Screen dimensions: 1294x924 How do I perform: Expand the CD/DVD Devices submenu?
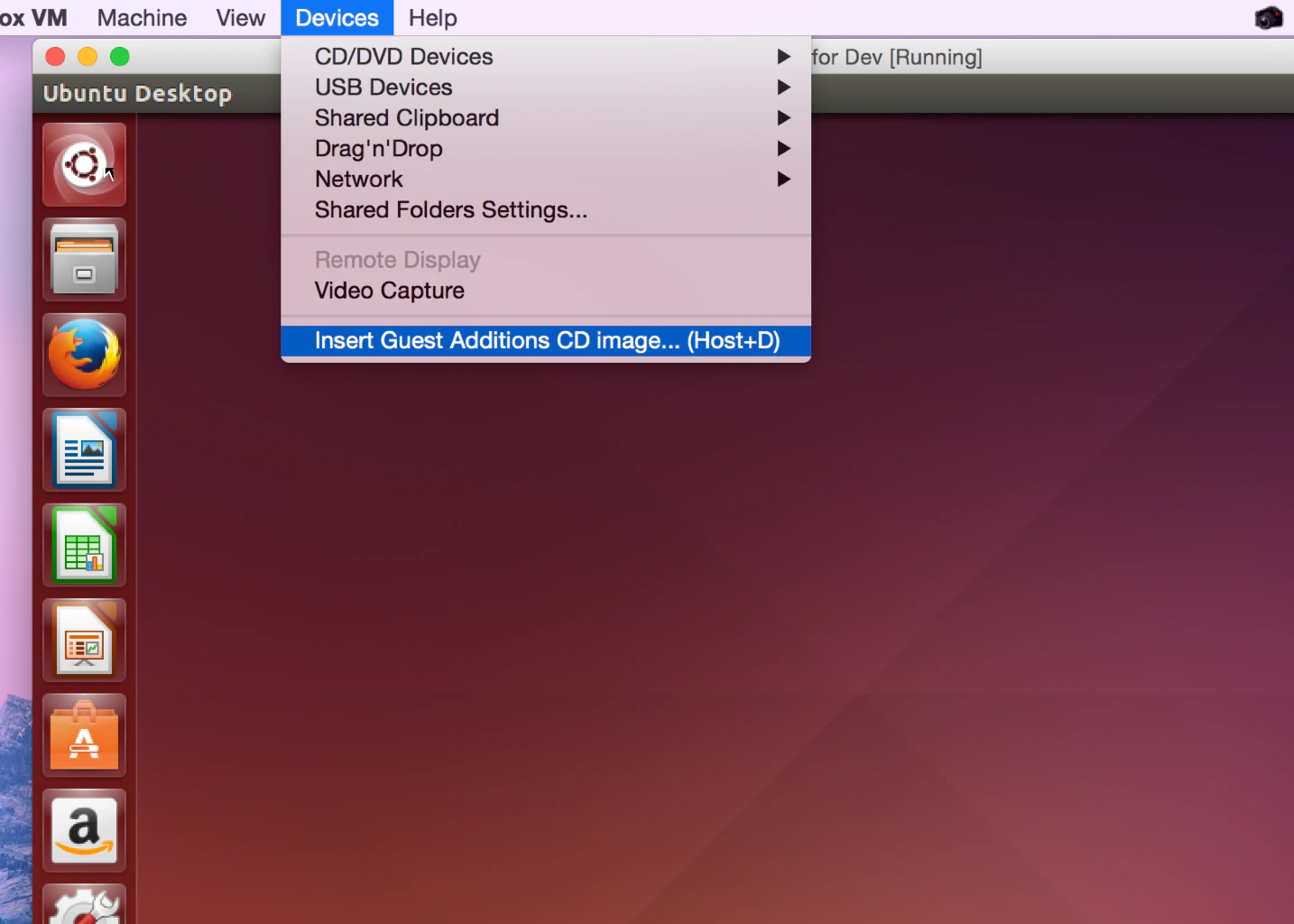[x=546, y=57]
